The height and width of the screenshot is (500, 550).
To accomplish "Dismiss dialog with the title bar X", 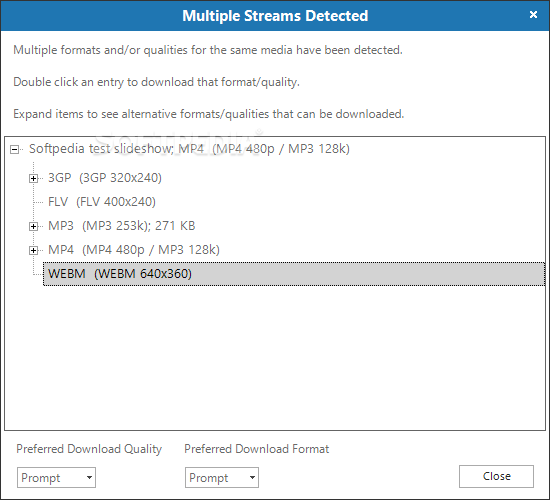I will click(533, 15).
